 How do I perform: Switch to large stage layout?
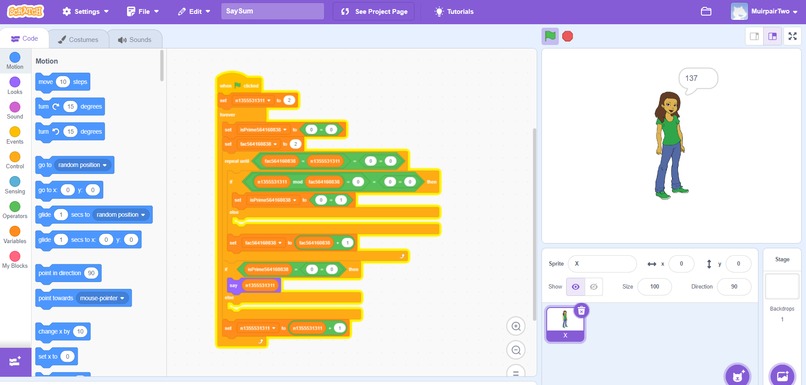point(772,36)
